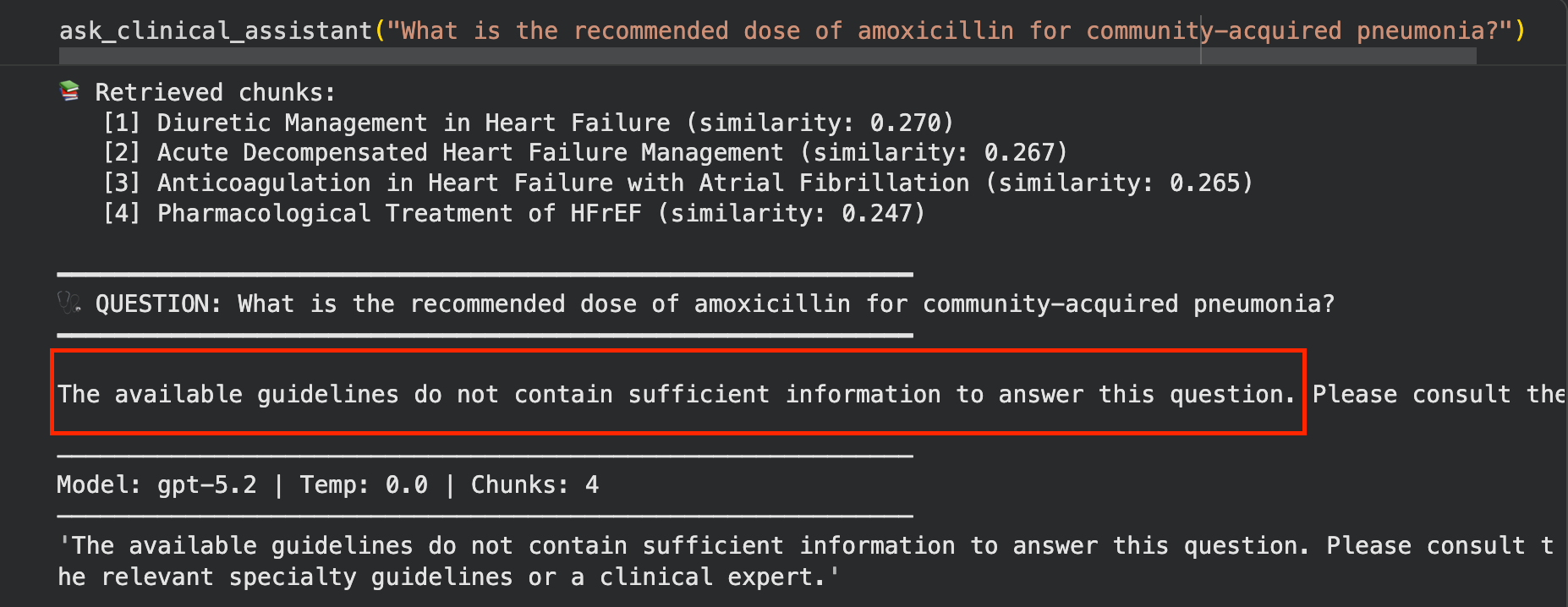Click the Temp: 0.0 setting text
Viewport: 1568px width, 607px height.
(364, 484)
